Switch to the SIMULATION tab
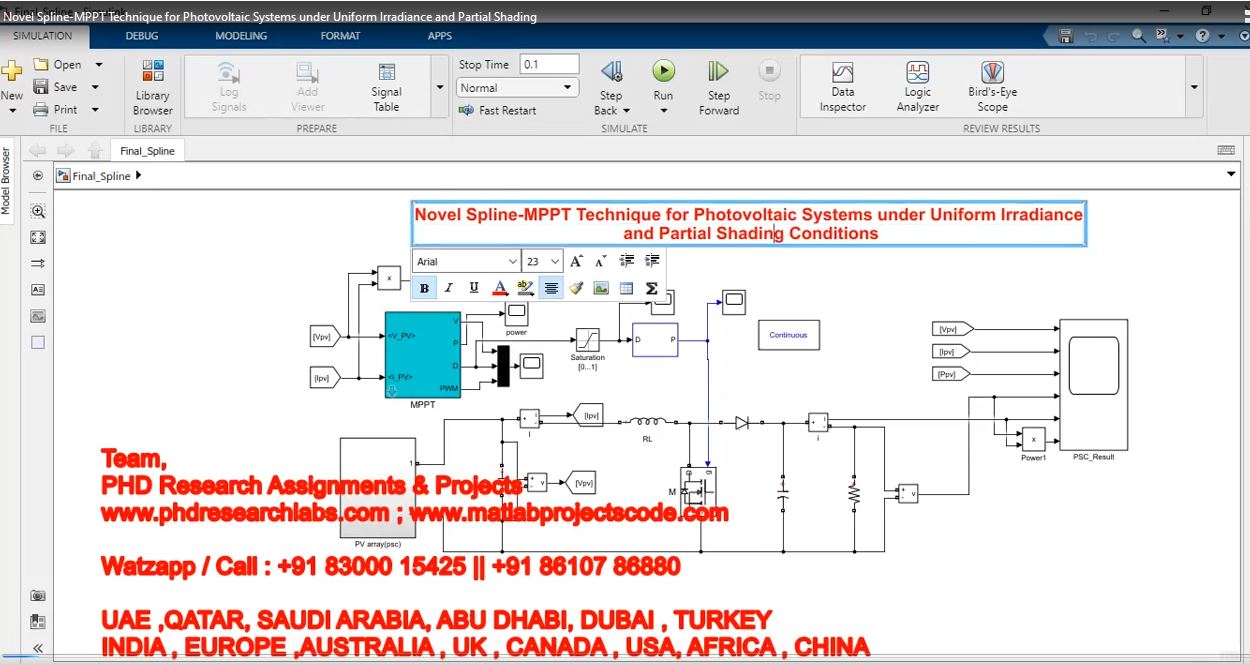This screenshot has height=665, width=1250. pyautogui.click(x=42, y=36)
